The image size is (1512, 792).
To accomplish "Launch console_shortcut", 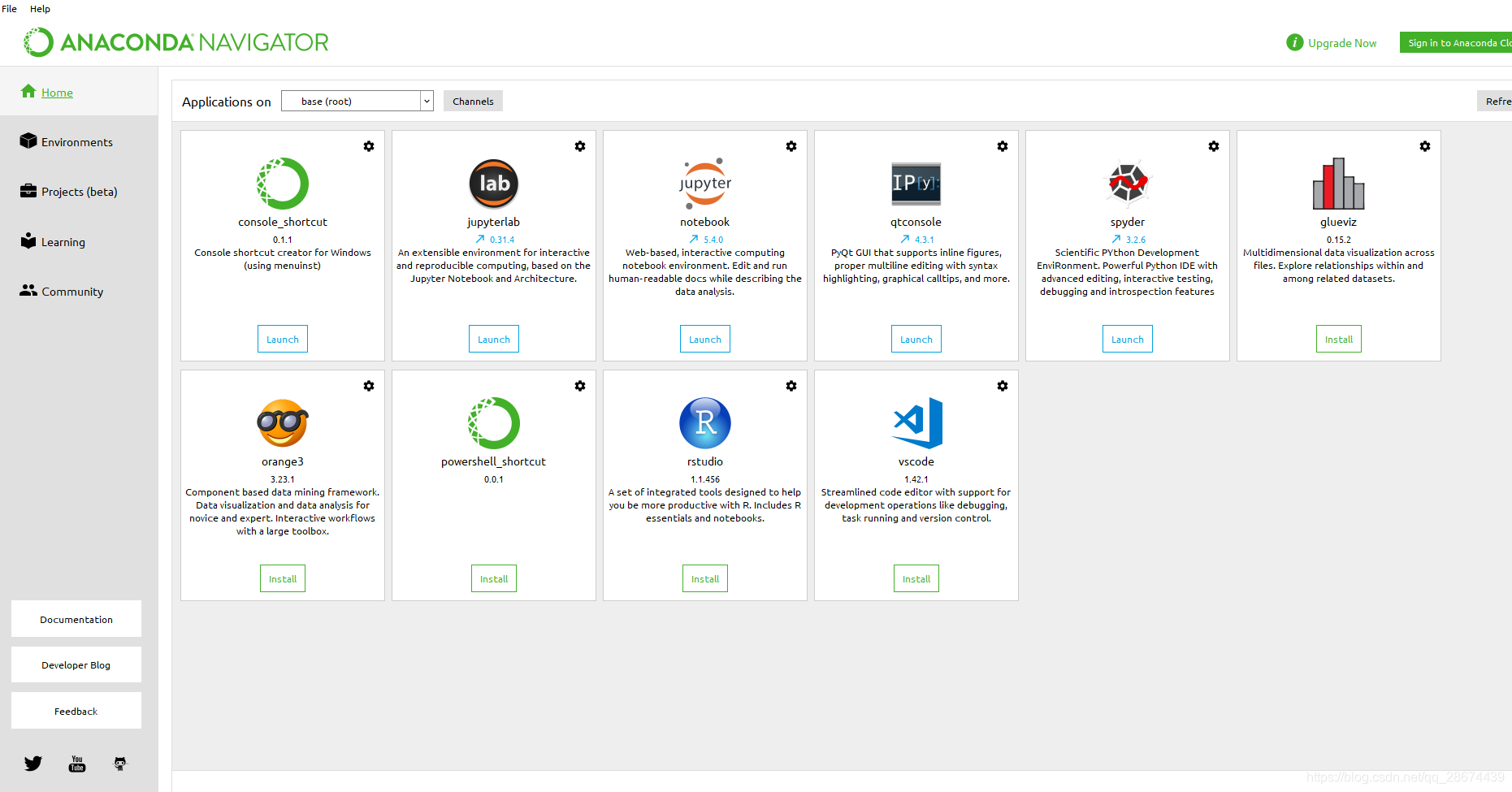I will [x=283, y=339].
